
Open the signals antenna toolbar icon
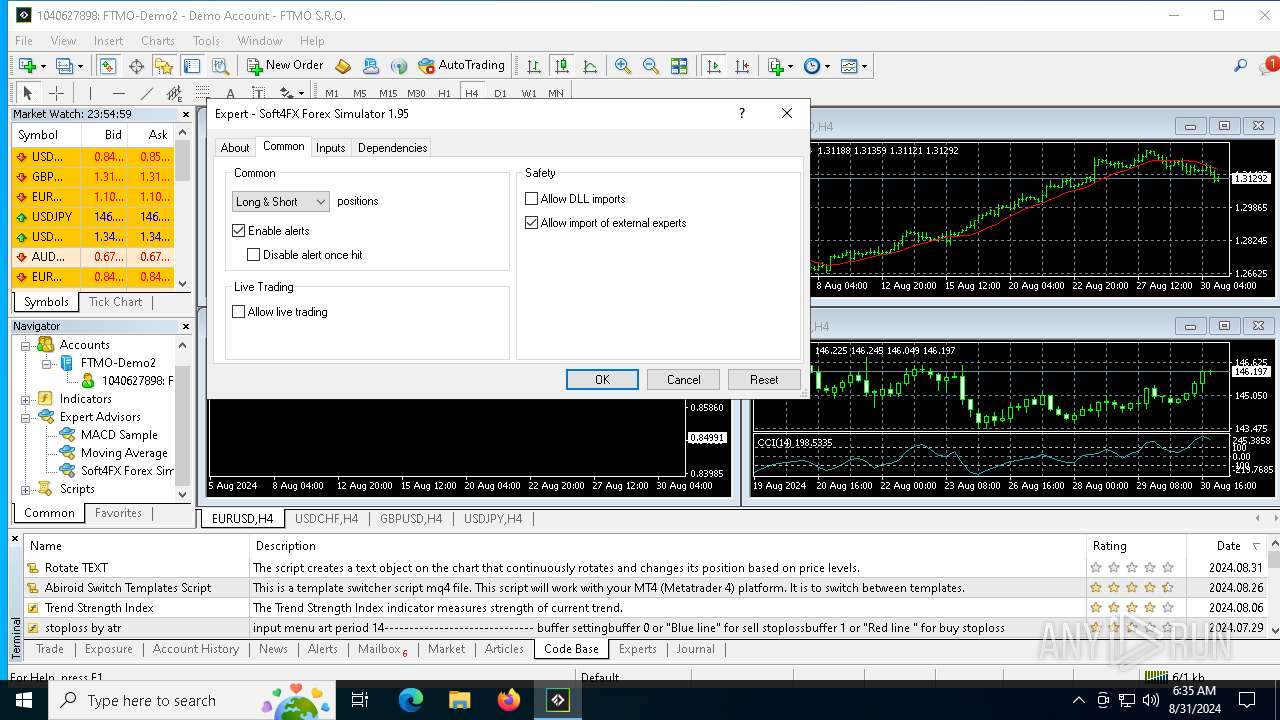(x=399, y=66)
